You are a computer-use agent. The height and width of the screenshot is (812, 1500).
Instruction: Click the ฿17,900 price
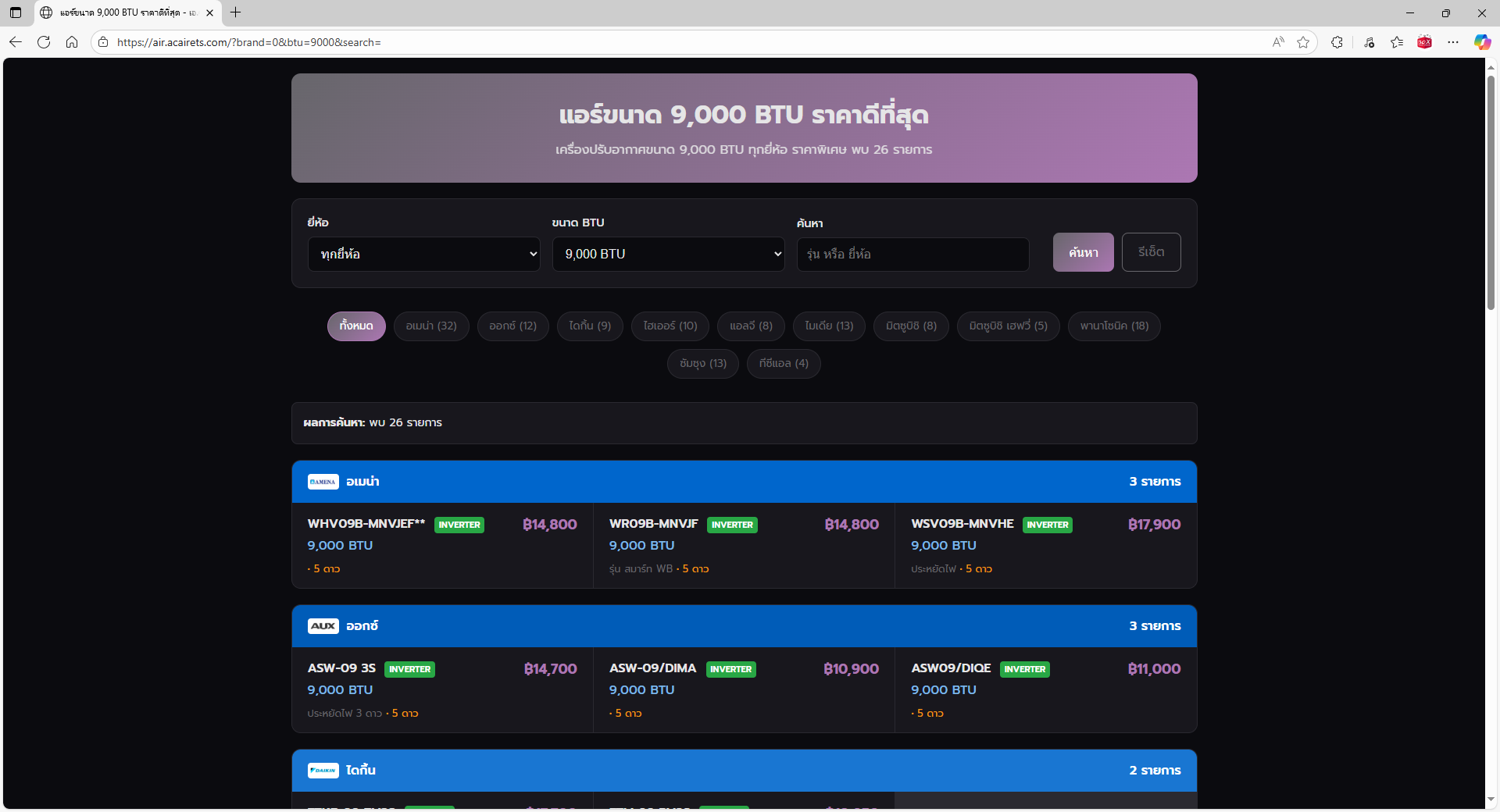(x=1154, y=525)
